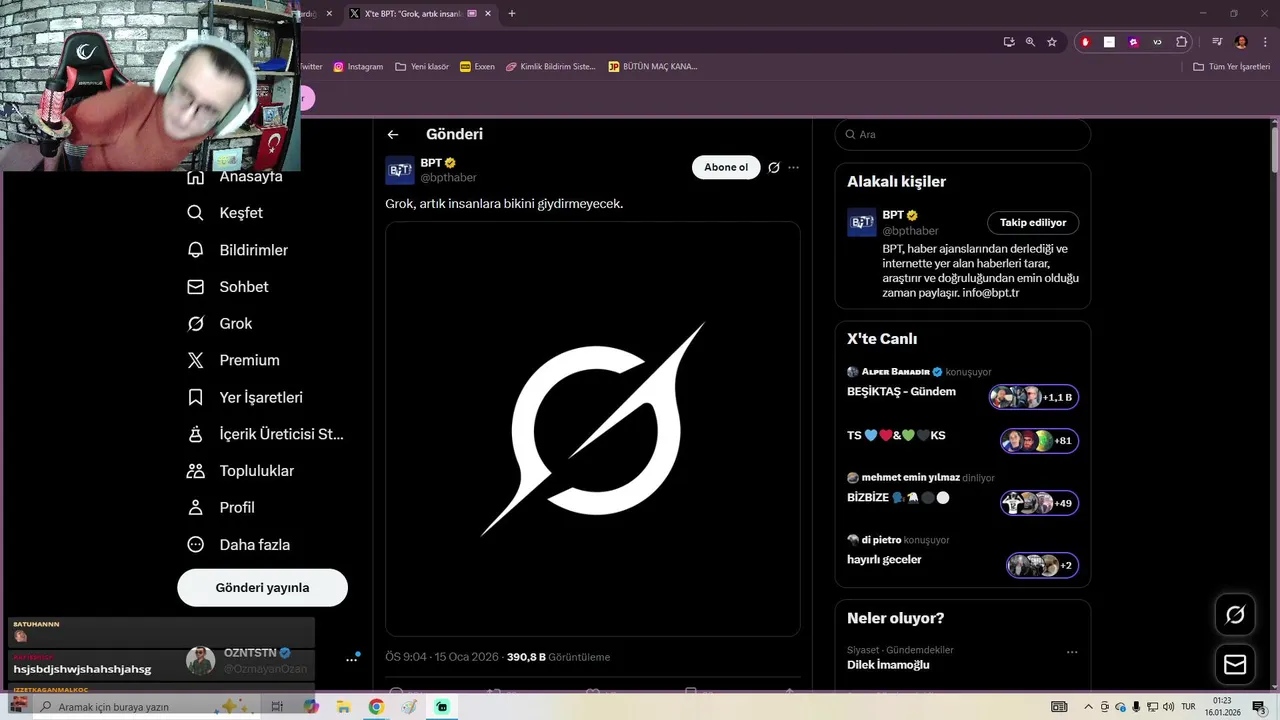Open BÜTÜN MAÇ KANA... bookmark
Screen dimensions: 1280x720
[x=653, y=67]
